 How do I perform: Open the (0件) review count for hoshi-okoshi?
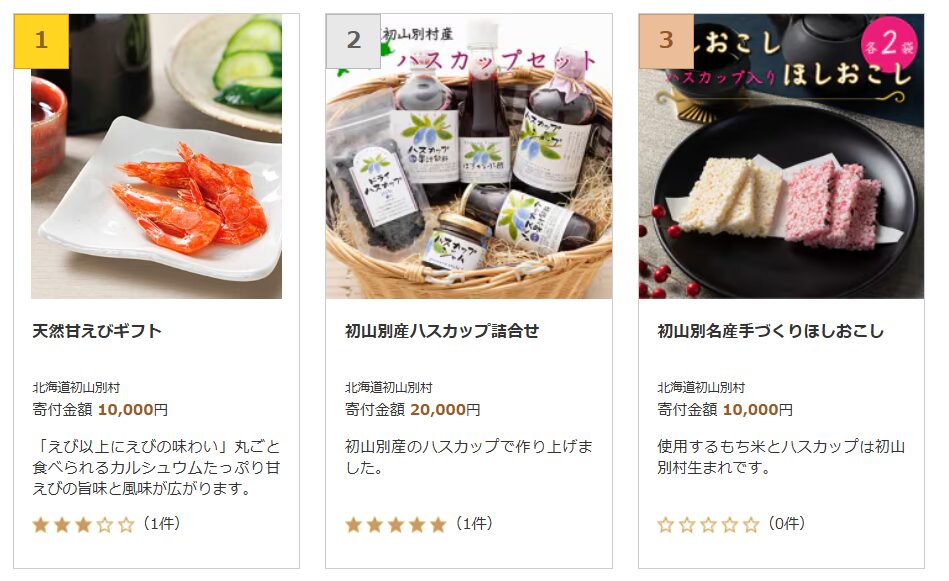pos(787,524)
